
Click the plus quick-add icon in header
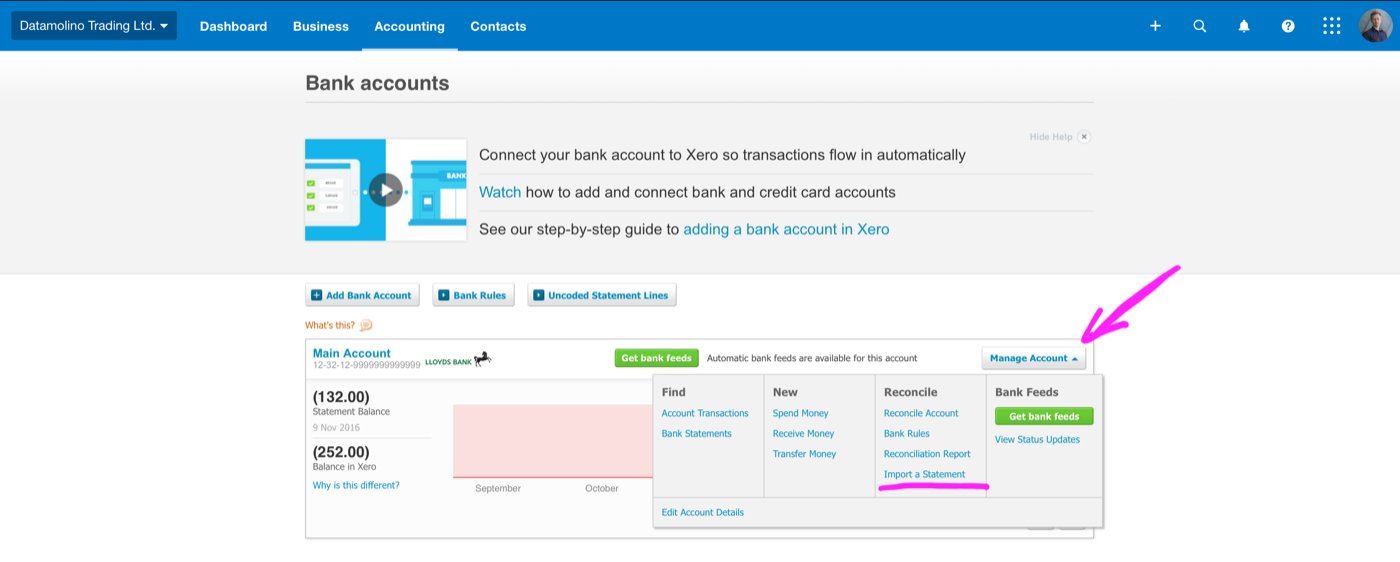click(x=1155, y=26)
